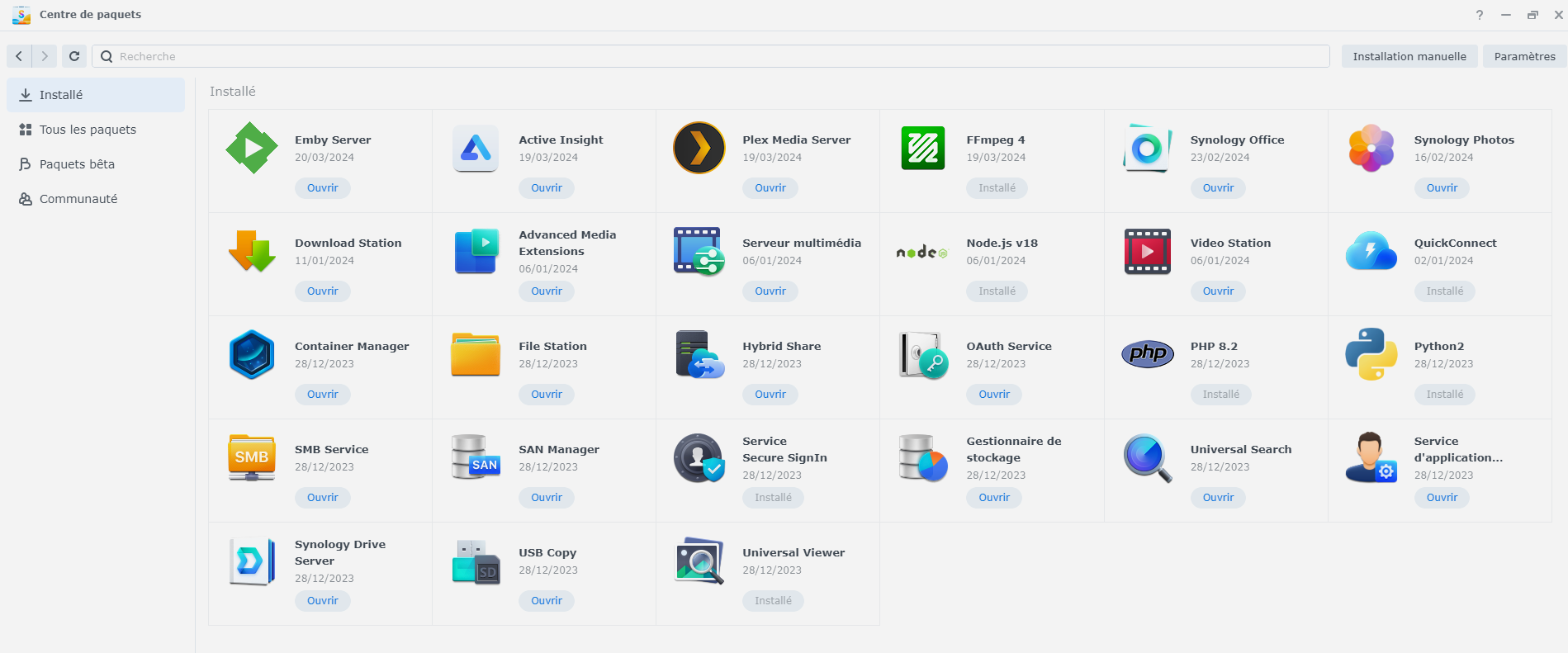Click the Container Manager icon
The width and height of the screenshot is (1568, 653).
tap(252, 354)
